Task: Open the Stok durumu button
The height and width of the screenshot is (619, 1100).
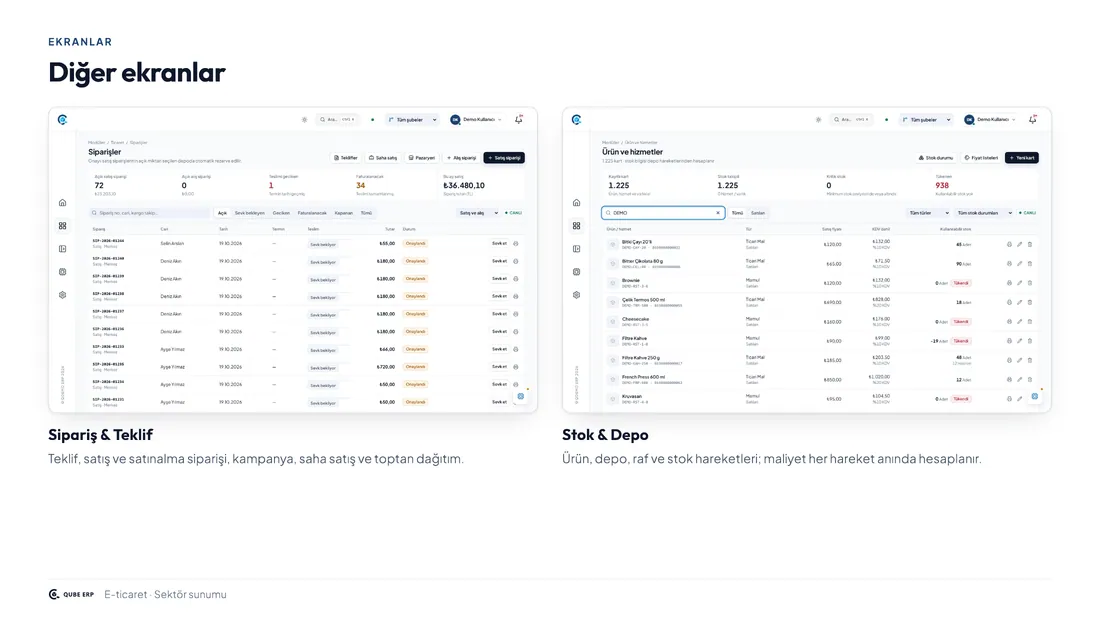Action: (x=936, y=158)
